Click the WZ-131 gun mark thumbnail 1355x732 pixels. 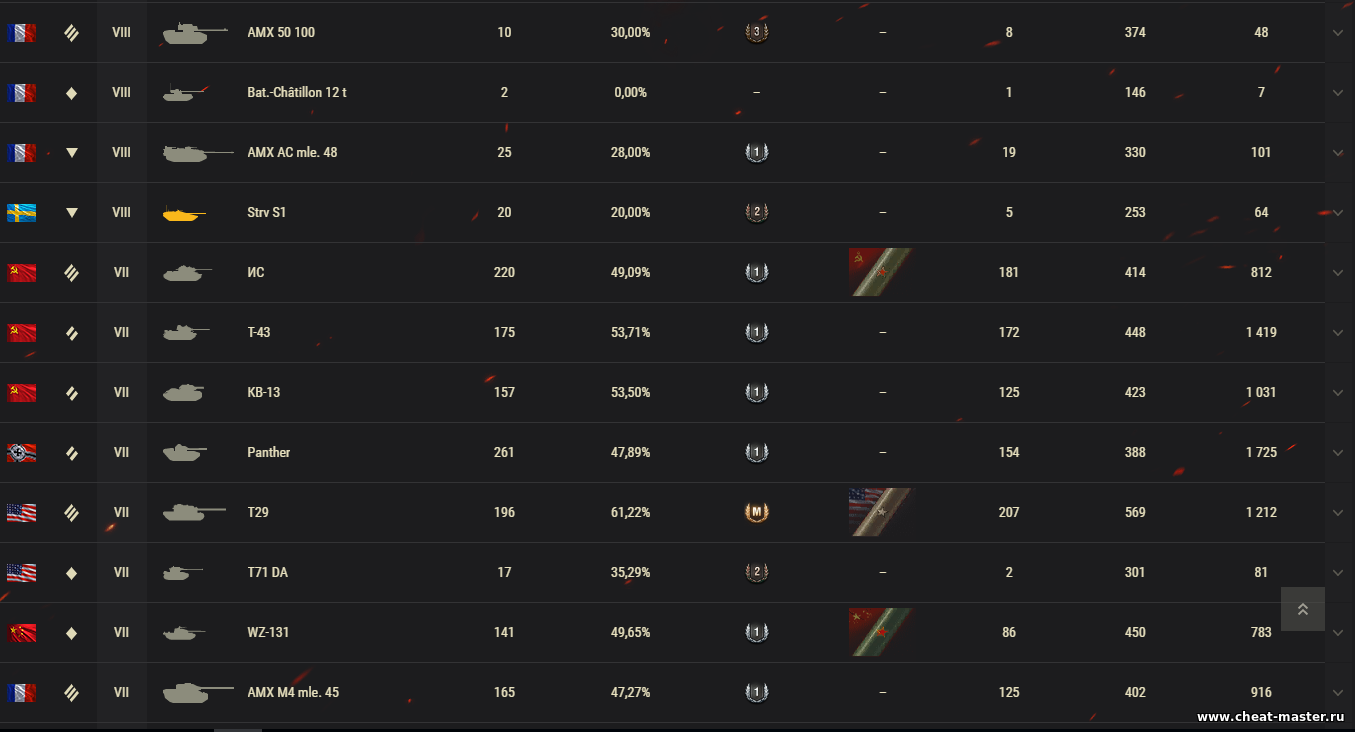coord(880,632)
